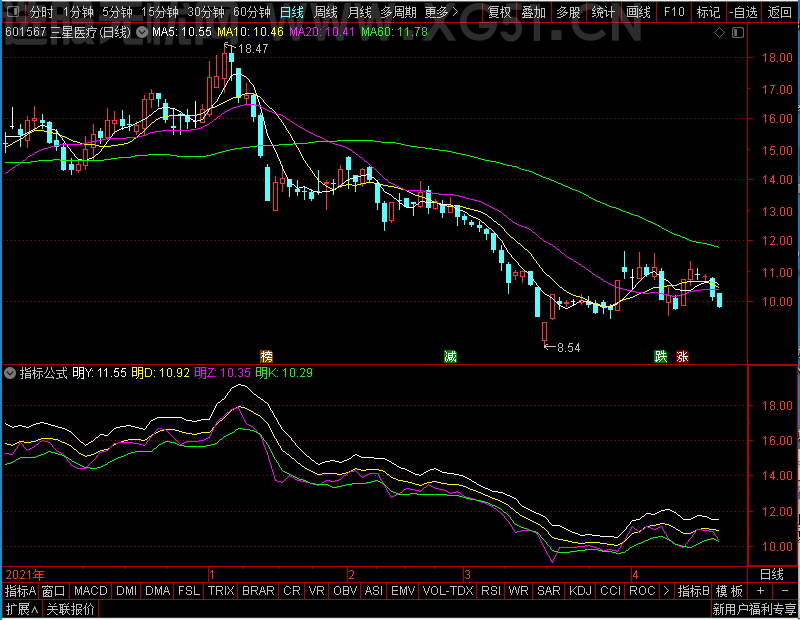This screenshot has width=800, height=620.
Task: Click the red 涨 marker
Action: tap(682, 356)
